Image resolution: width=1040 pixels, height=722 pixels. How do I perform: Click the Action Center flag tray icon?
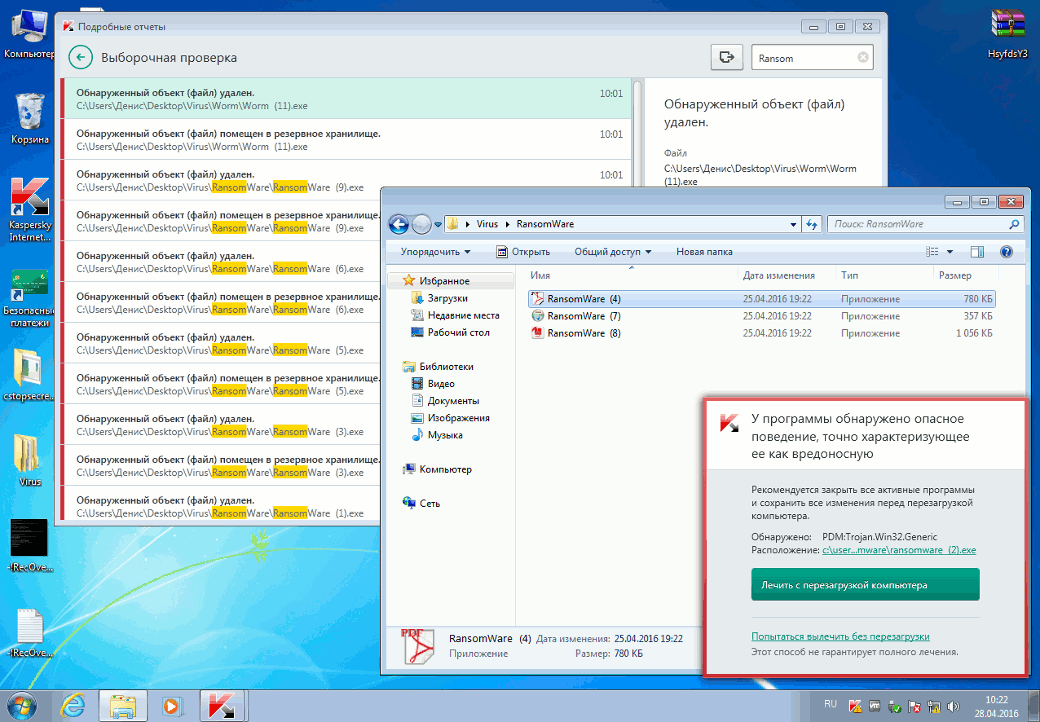point(914,706)
